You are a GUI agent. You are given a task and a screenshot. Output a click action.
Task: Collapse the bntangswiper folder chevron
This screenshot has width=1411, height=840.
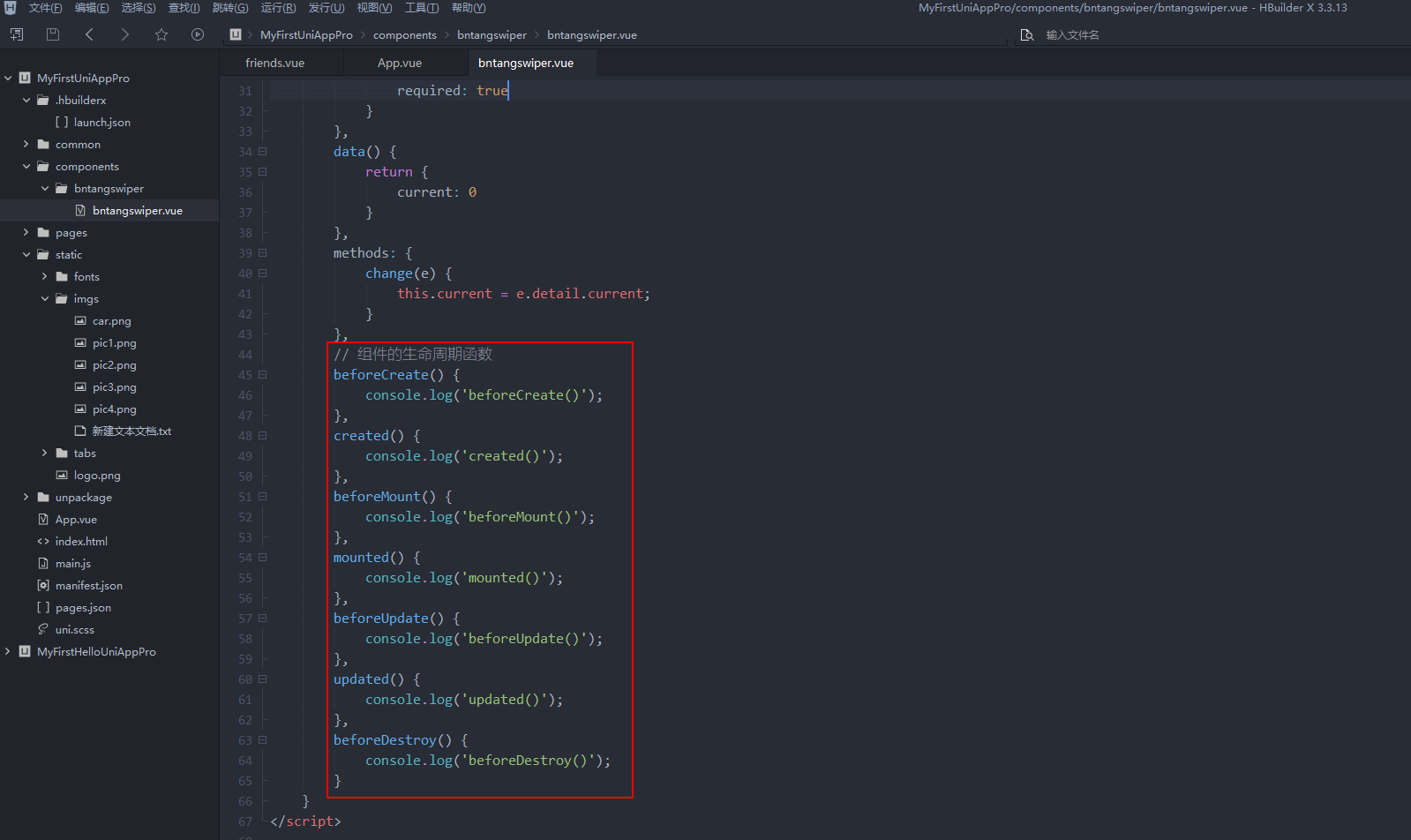pos(45,188)
